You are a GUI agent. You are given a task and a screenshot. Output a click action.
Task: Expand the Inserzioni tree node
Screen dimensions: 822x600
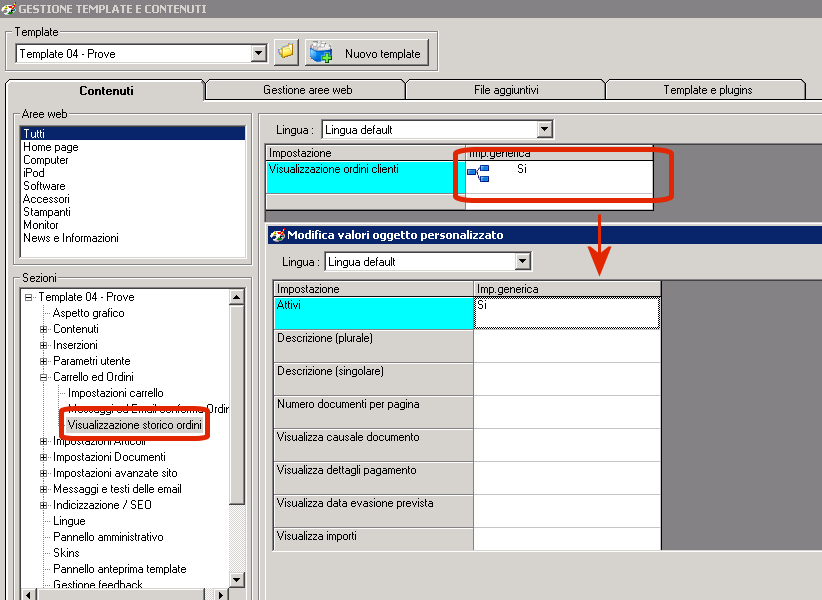coord(44,345)
